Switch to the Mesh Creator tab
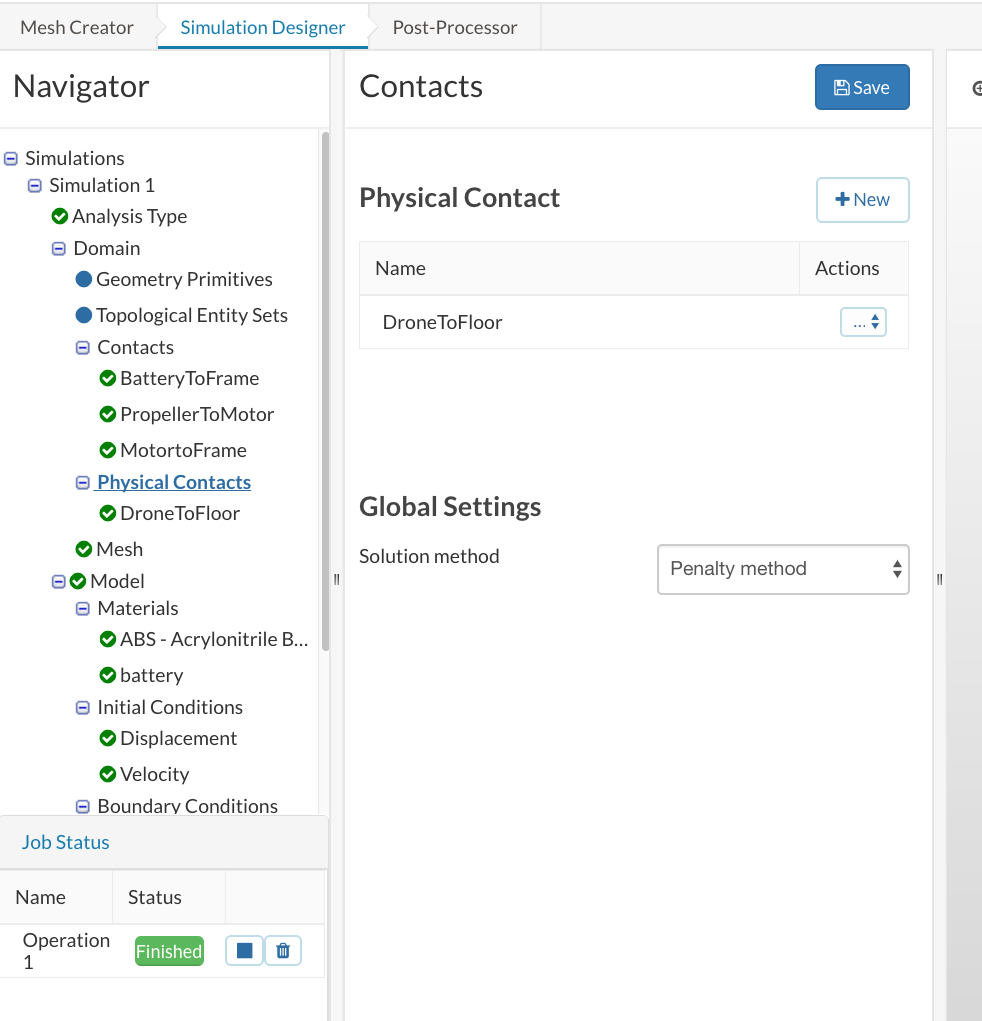Viewport: 982px width, 1021px height. click(x=77, y=27)
